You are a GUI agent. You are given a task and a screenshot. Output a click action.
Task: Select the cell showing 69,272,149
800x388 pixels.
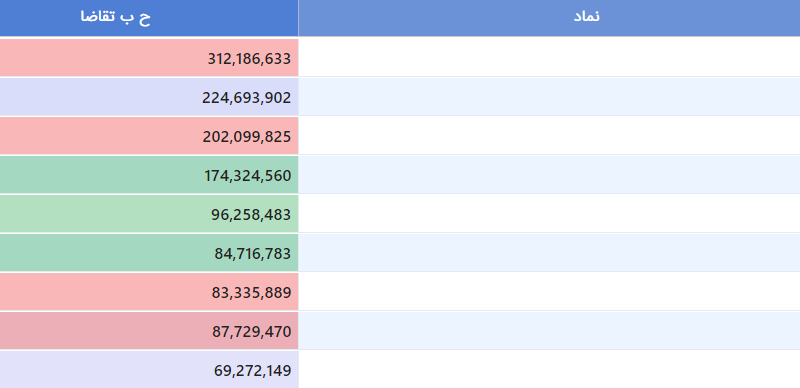pos(149,370)
